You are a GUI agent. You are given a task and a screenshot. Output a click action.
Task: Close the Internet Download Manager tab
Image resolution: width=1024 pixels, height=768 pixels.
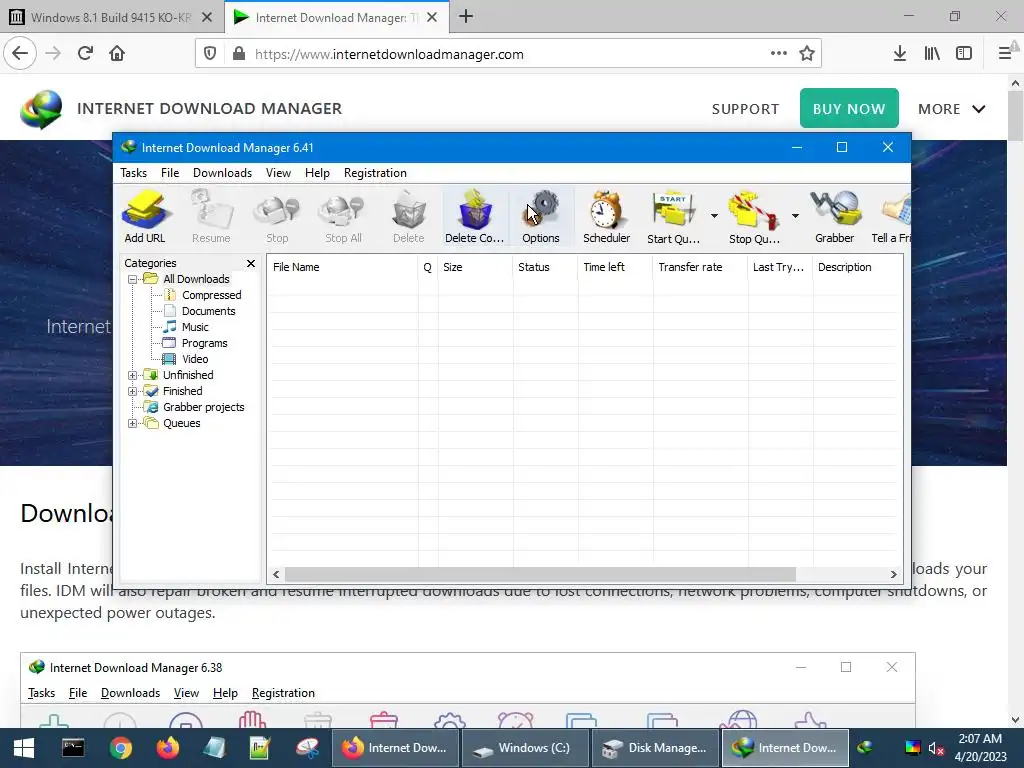(432, 18)
